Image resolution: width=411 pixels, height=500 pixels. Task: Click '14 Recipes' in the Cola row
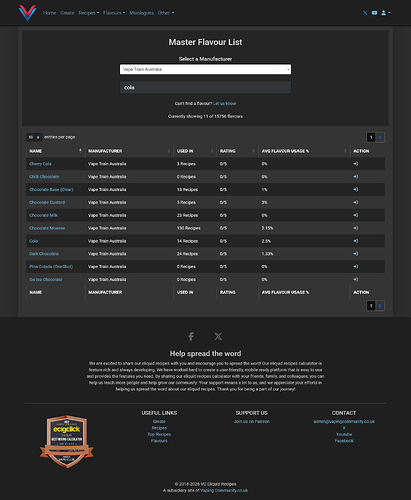click(187, 241)
